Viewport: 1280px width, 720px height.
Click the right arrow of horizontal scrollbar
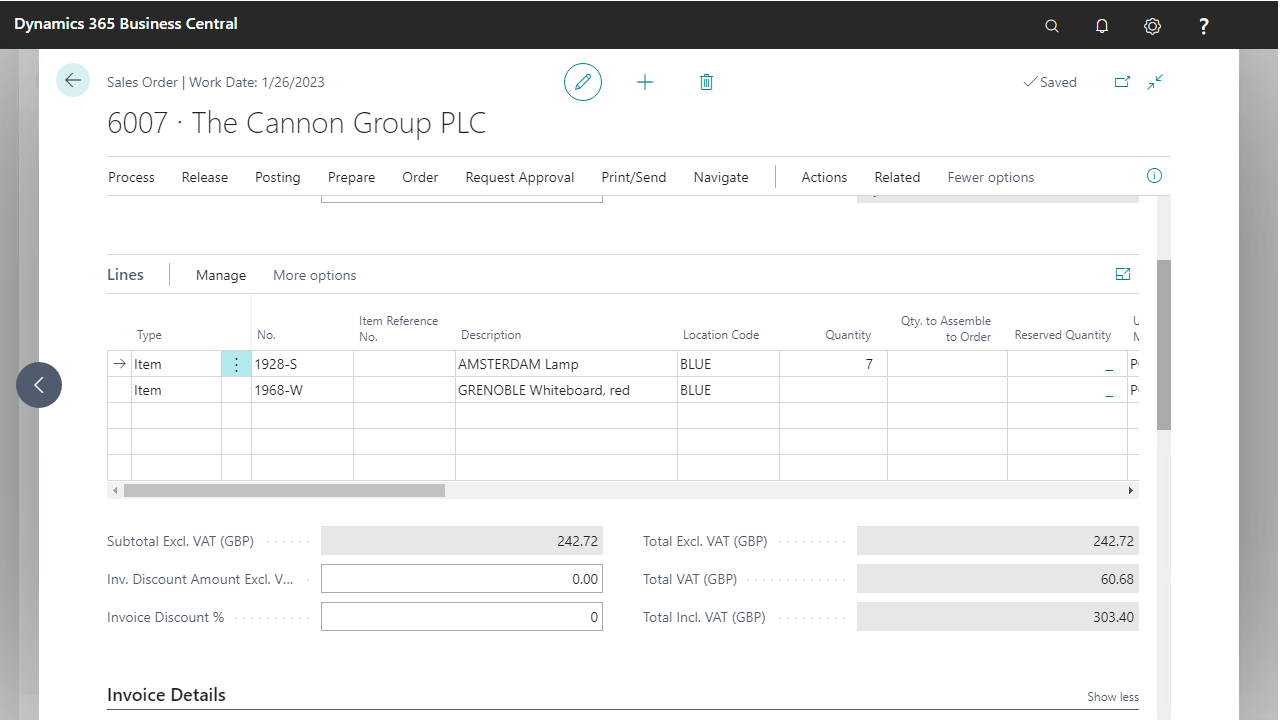pos(1131,491)
